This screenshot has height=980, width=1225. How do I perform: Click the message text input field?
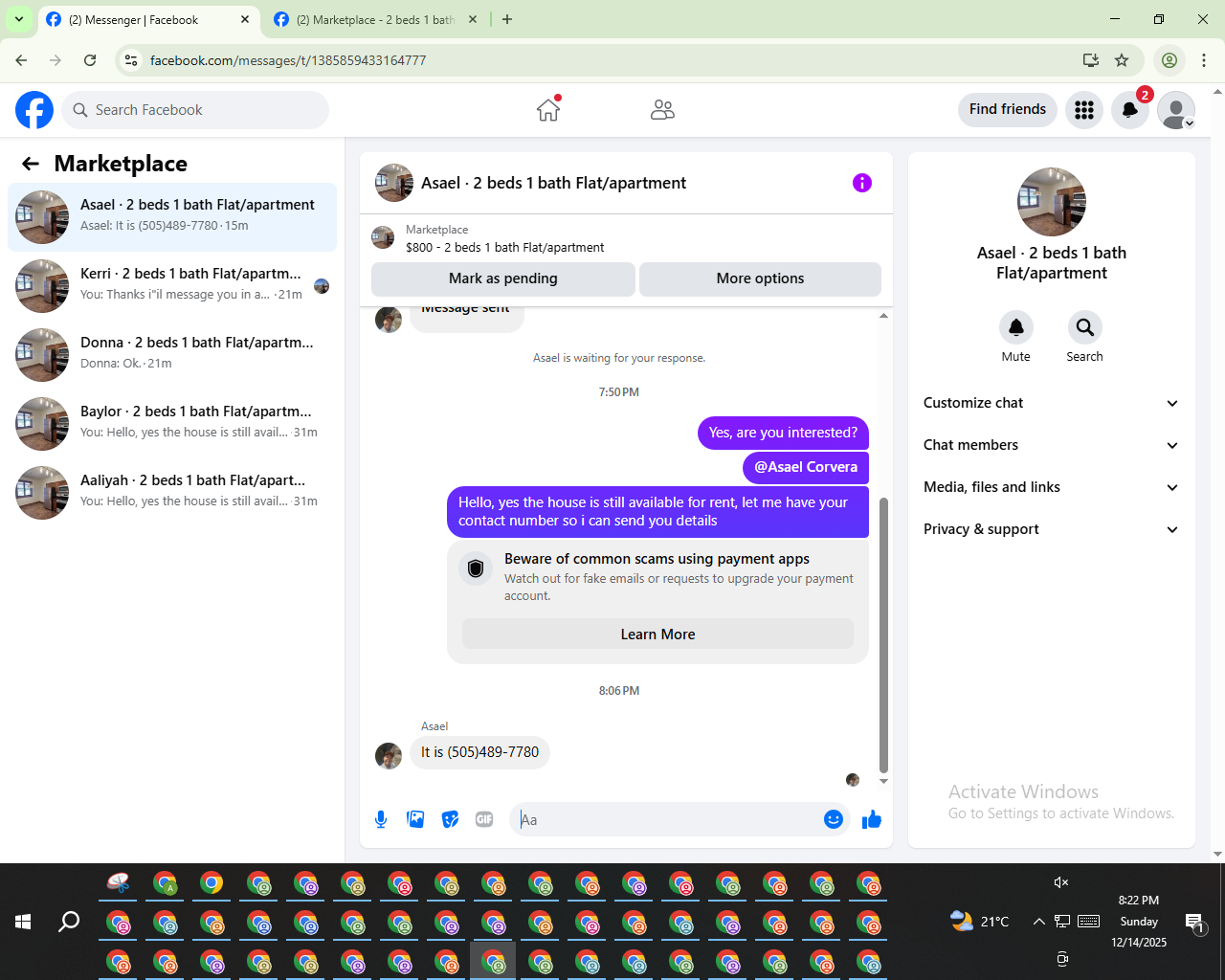[x=667, y=819]
